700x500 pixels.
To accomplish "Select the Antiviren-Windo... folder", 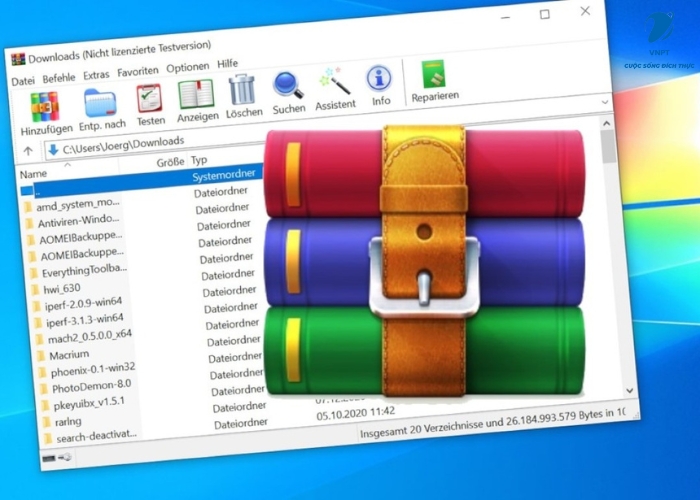I will 79,221.
